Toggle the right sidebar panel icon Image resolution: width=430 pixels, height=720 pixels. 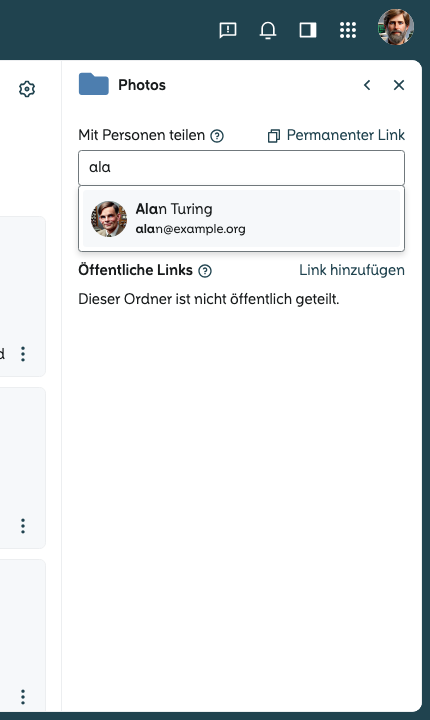coord(308,30)
